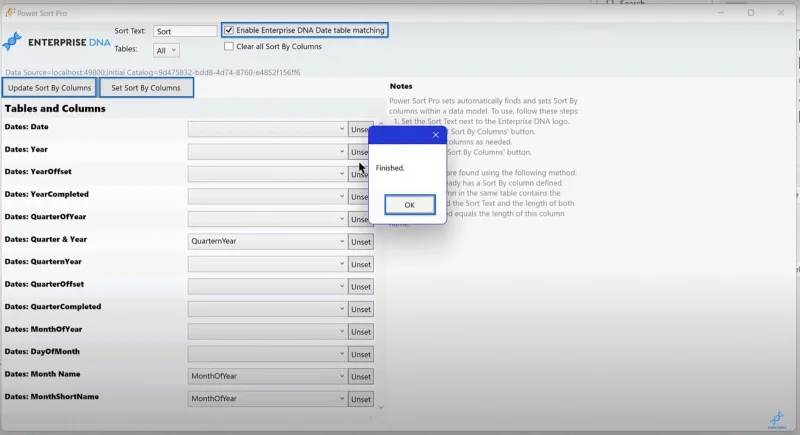Open dropdown for Dates: Year
This screenshot has width=800, height=435.
click(267, 151)
